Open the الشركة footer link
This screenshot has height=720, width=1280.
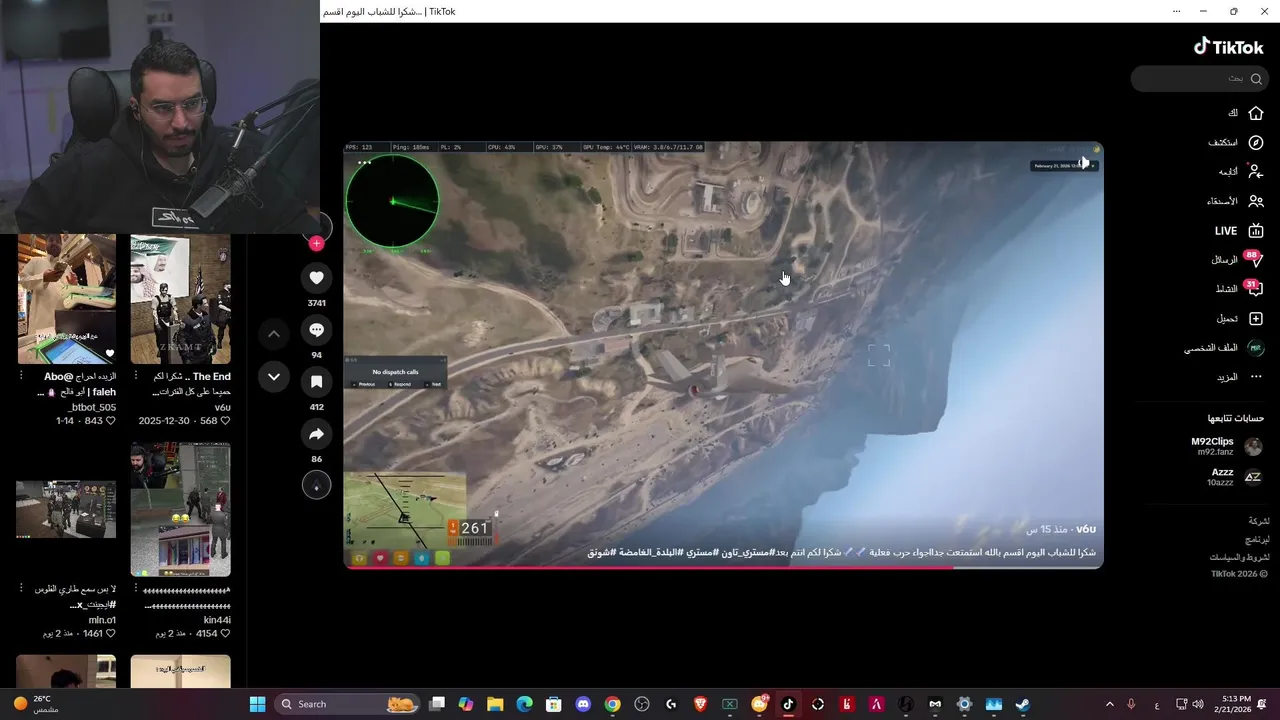click(x=1258, y=521)
